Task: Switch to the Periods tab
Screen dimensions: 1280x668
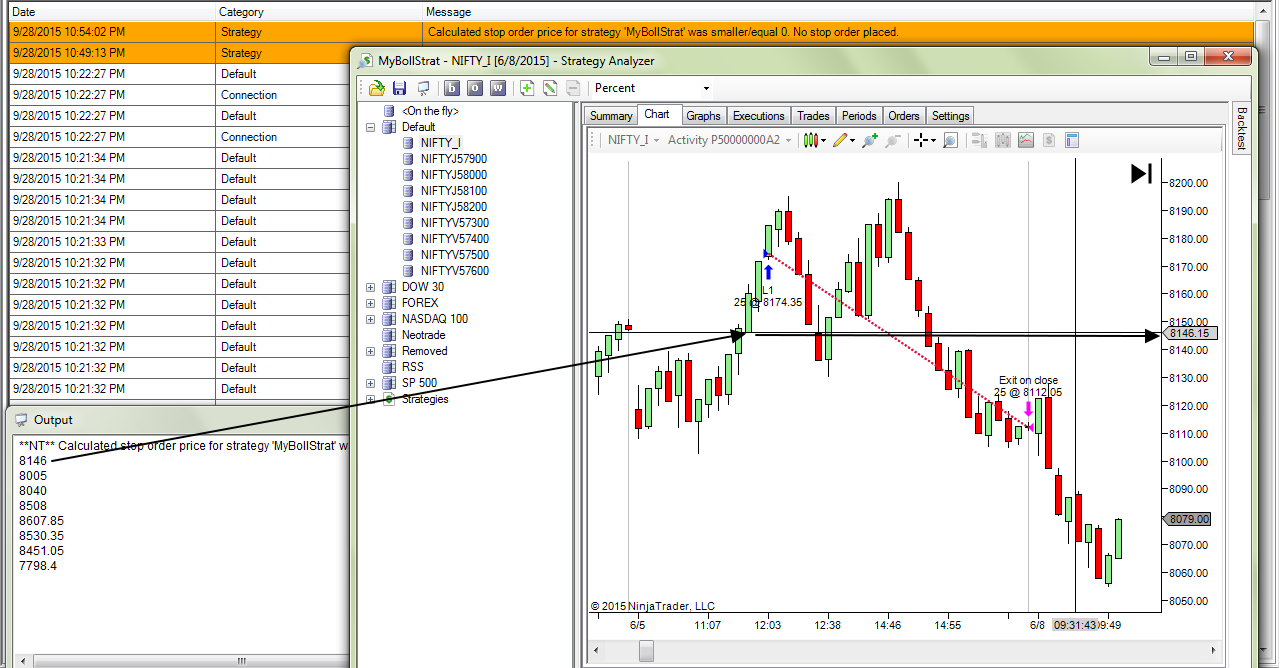Action: (x=859, y=116)
